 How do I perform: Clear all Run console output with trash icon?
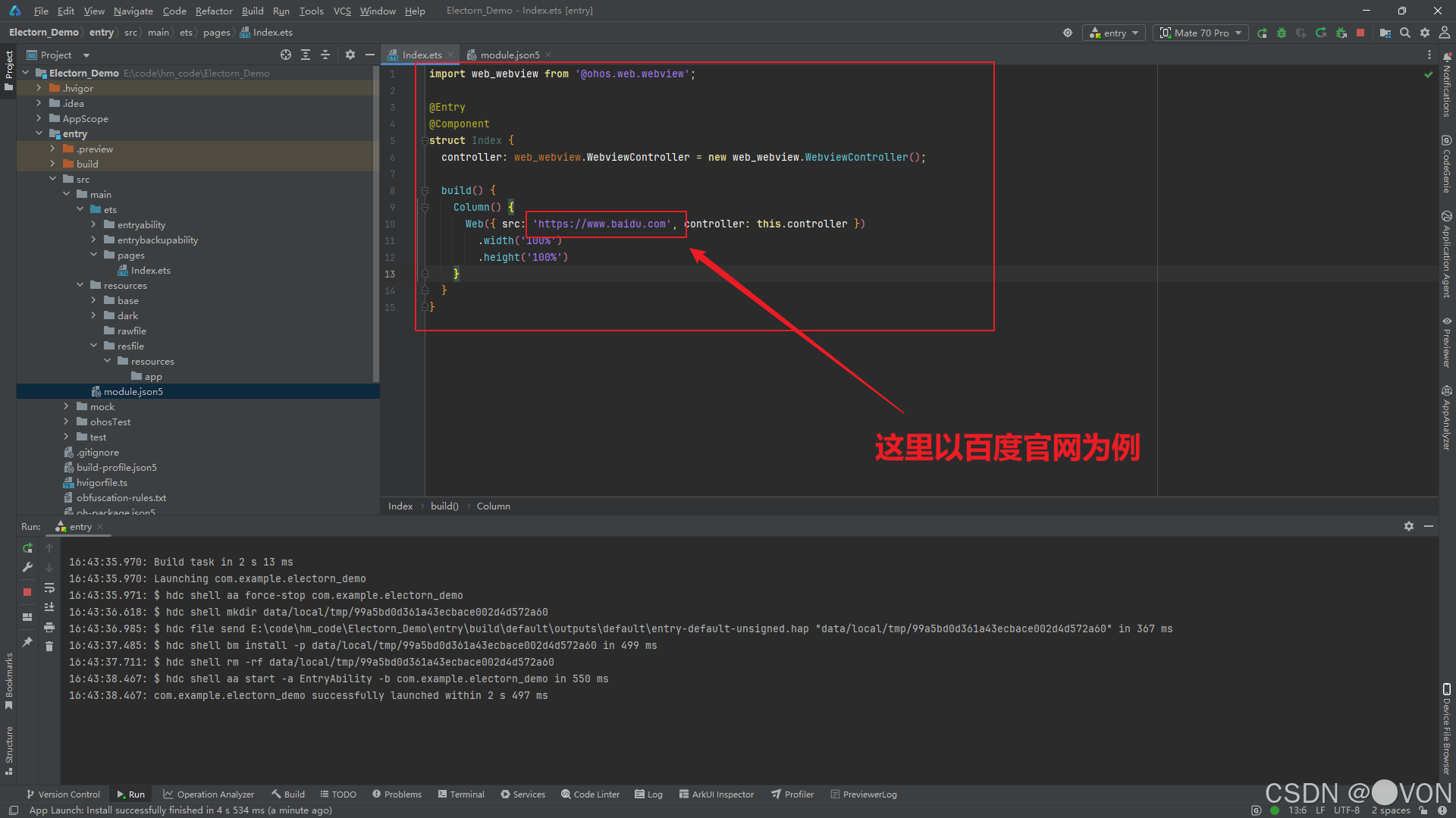click(49, 646)
